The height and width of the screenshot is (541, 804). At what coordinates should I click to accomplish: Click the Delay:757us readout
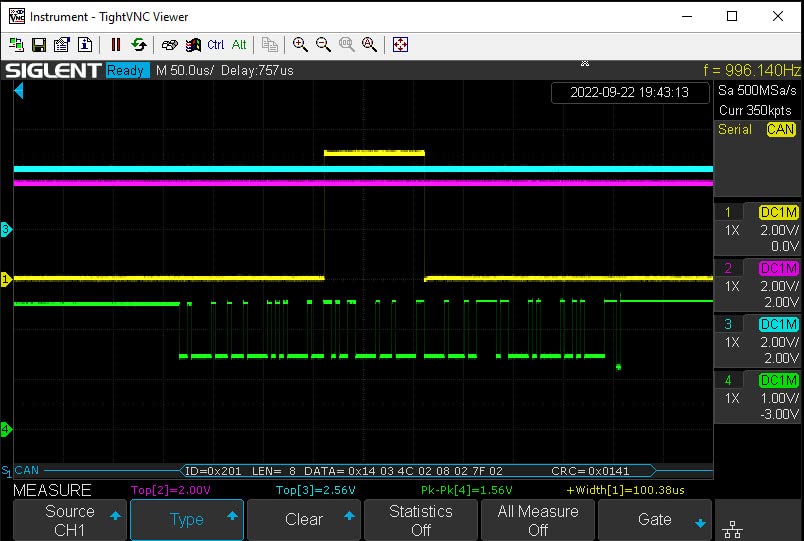(x=257, y=70)
